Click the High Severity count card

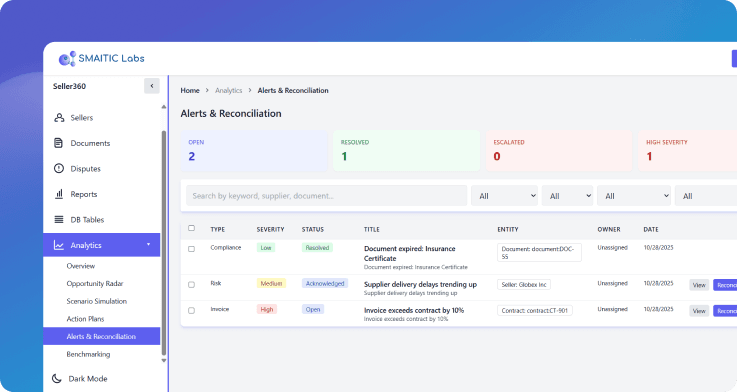tap(688, 150)
